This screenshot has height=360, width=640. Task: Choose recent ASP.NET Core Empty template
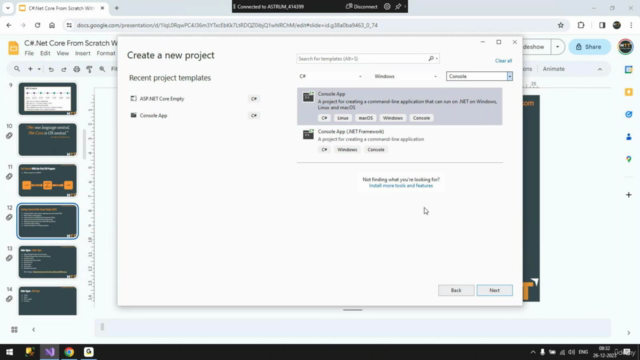click(194, 99)
